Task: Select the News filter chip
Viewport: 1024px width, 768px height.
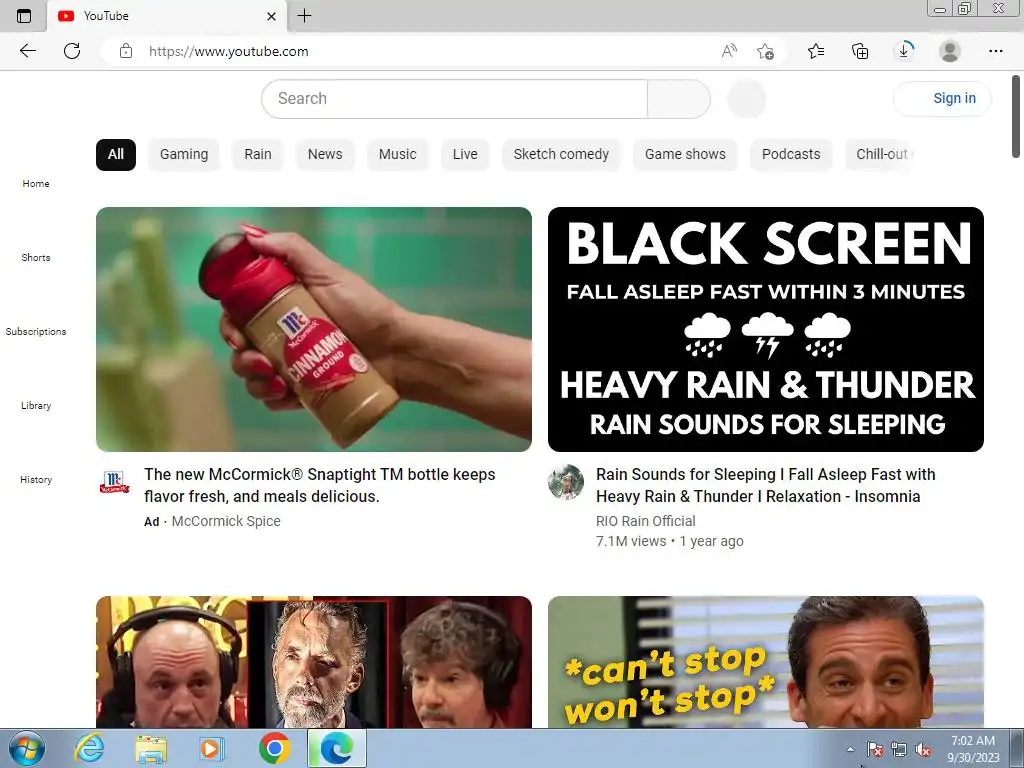Action: pos(325,155)
